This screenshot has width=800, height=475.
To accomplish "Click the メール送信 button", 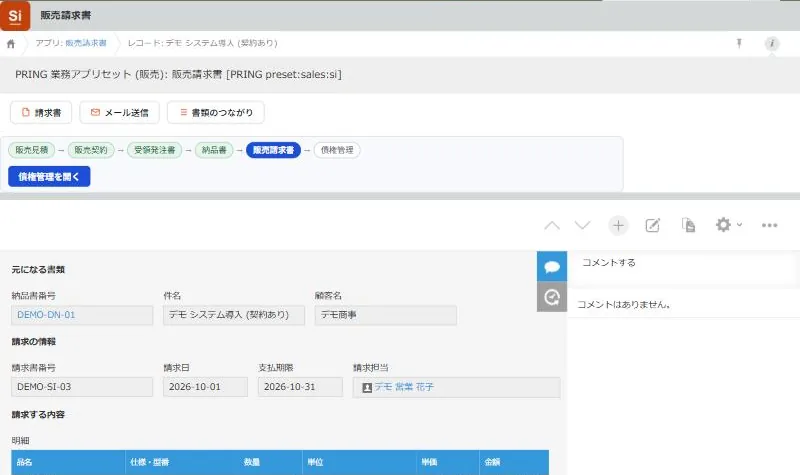I will [x=119, y=112].
